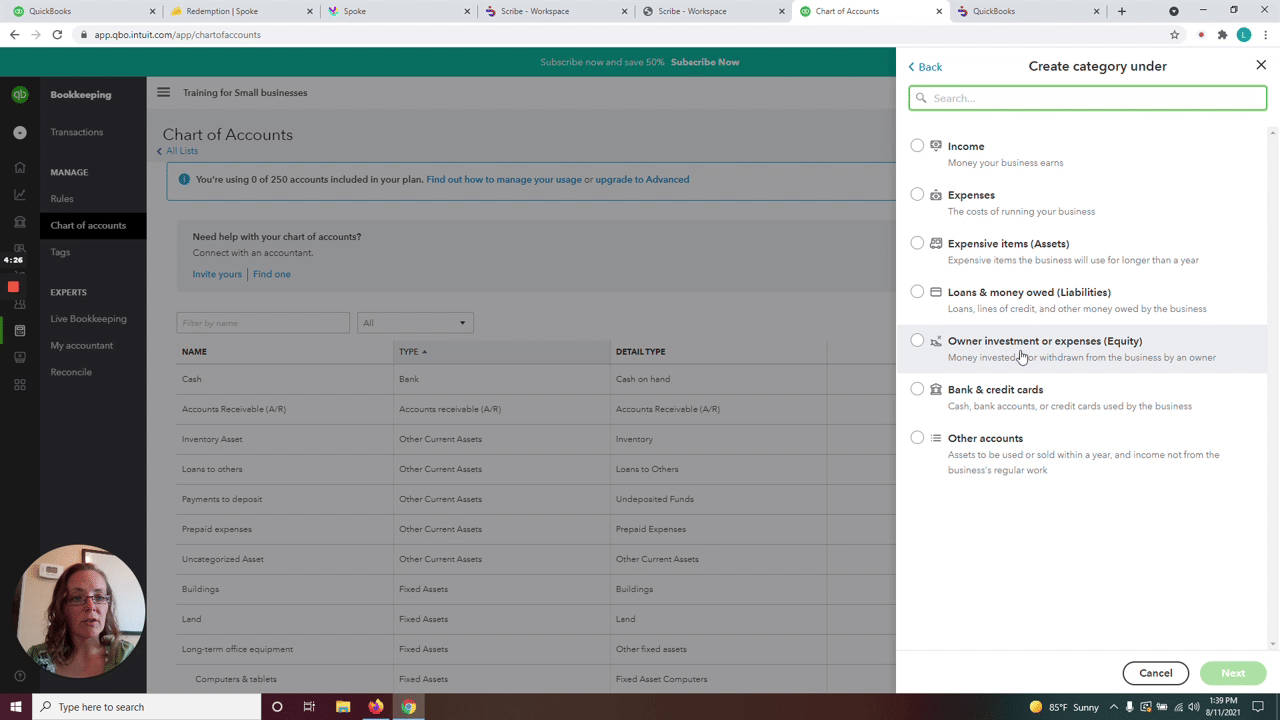This screenshot has height=720, width=1280.
Task: Select Expensive items (Assets) radio option
Action: 917,243
